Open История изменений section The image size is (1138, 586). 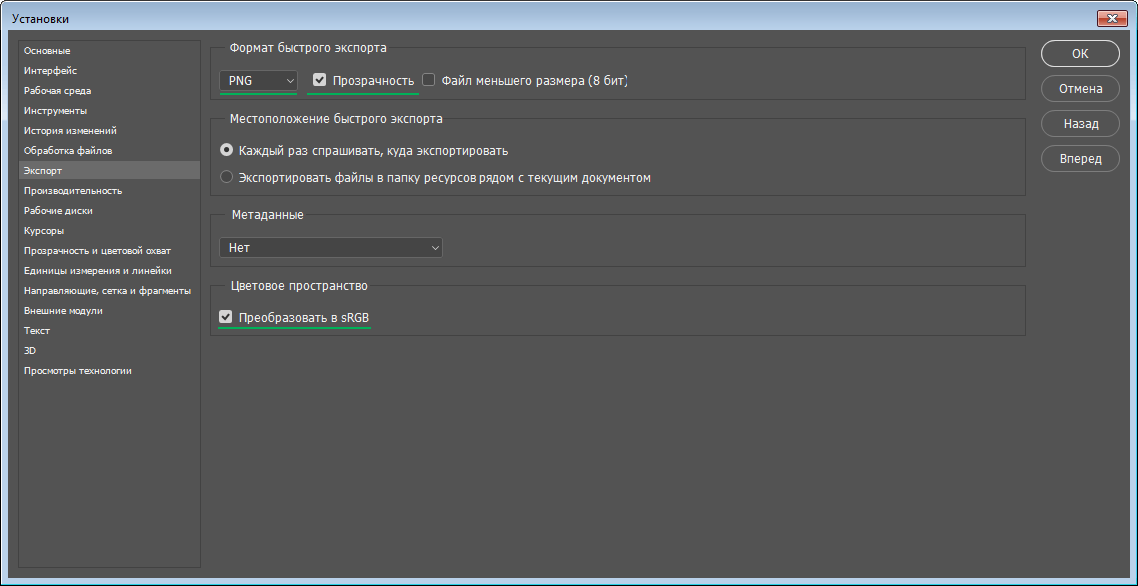click(x=110, y=131)
